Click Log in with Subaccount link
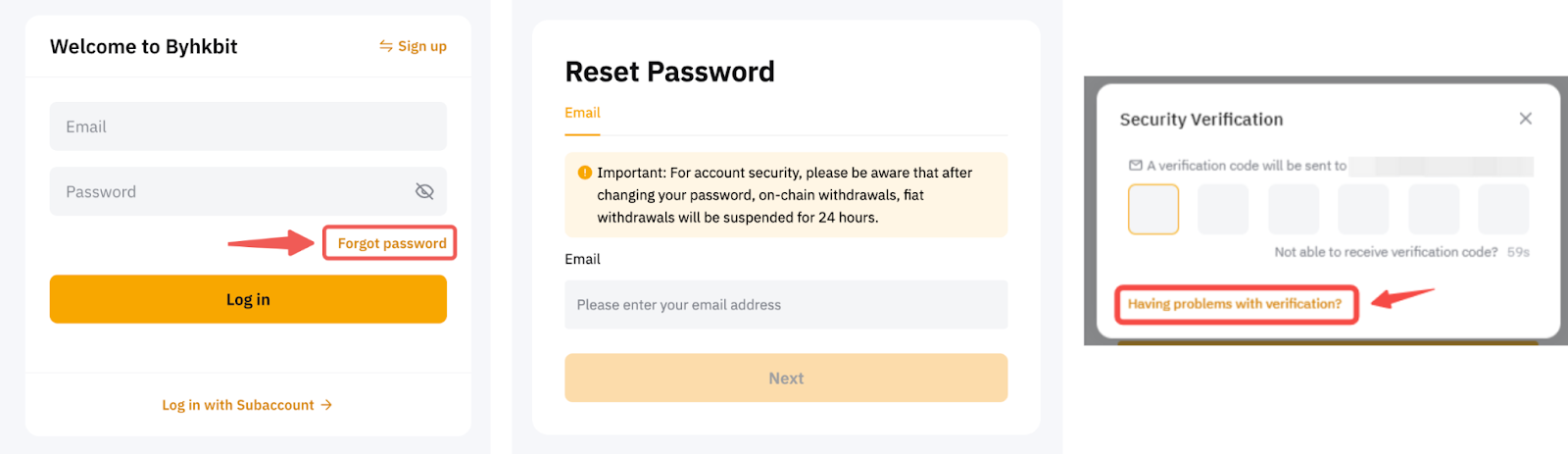This screenshot has height=454, width=1568. [238, 405]
